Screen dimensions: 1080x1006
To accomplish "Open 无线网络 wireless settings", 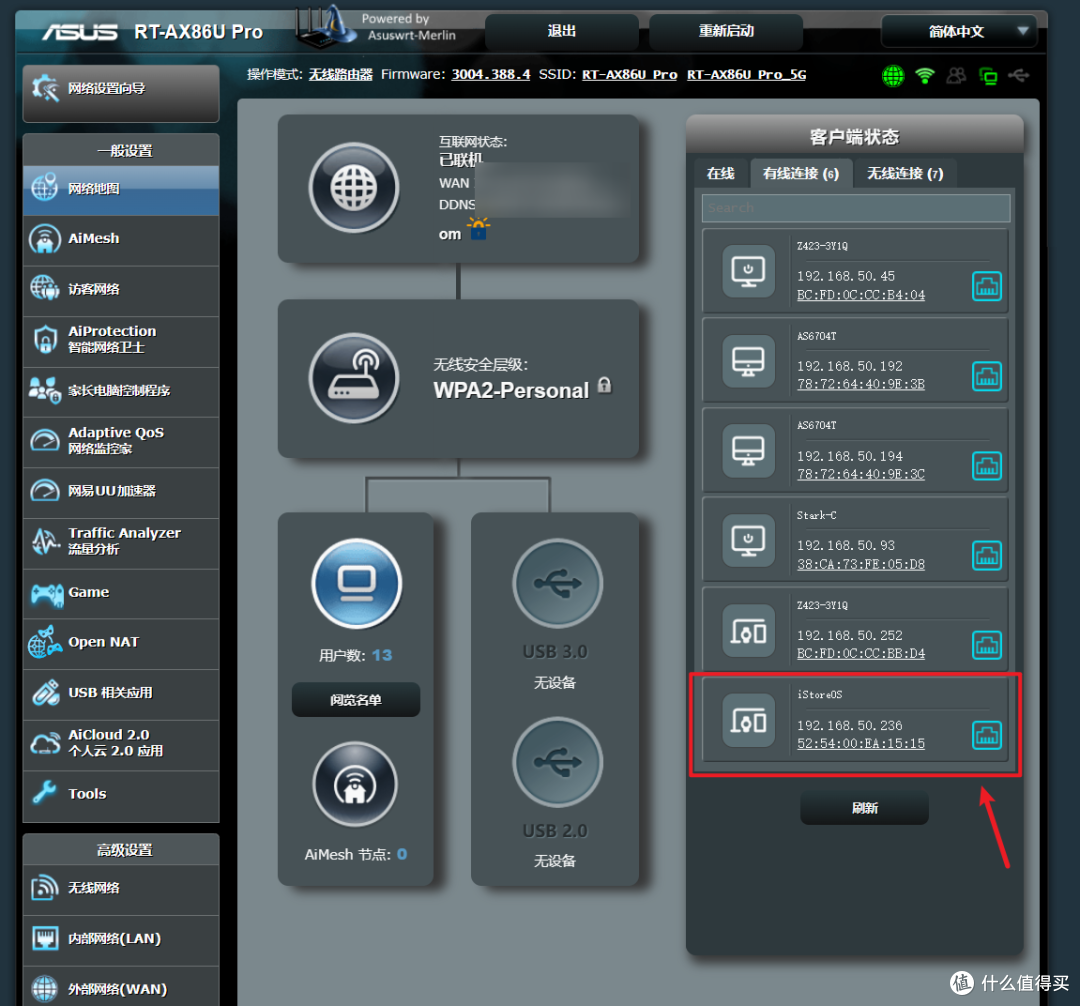I will 121,889.
